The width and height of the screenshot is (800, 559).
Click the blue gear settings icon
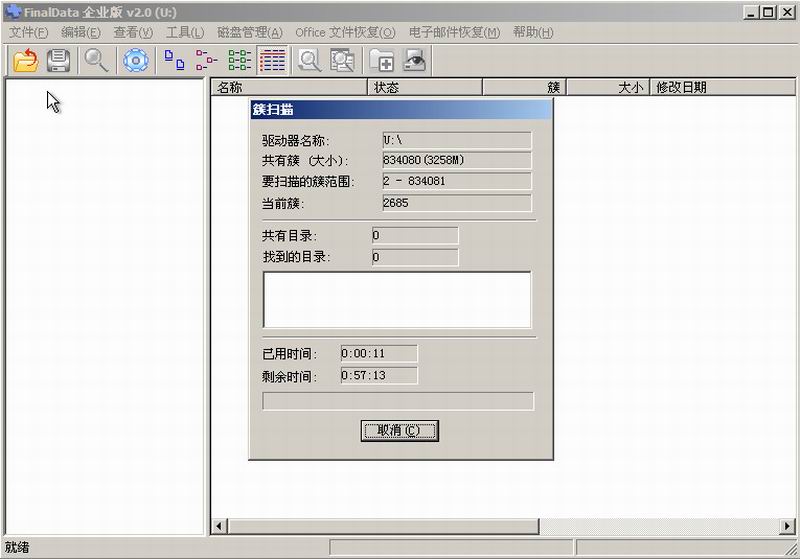[x=135, y=61]
